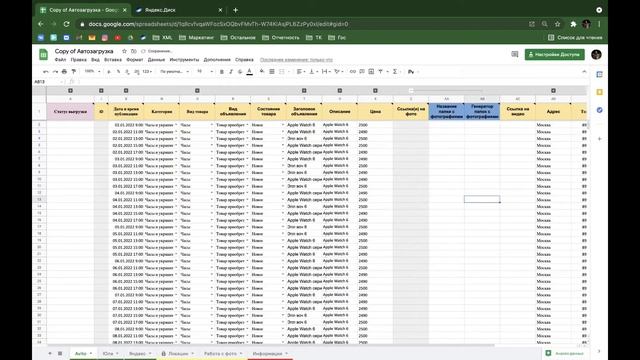
Task: Star the document Copy of Автозагрузка
Action: click(124, 51)
